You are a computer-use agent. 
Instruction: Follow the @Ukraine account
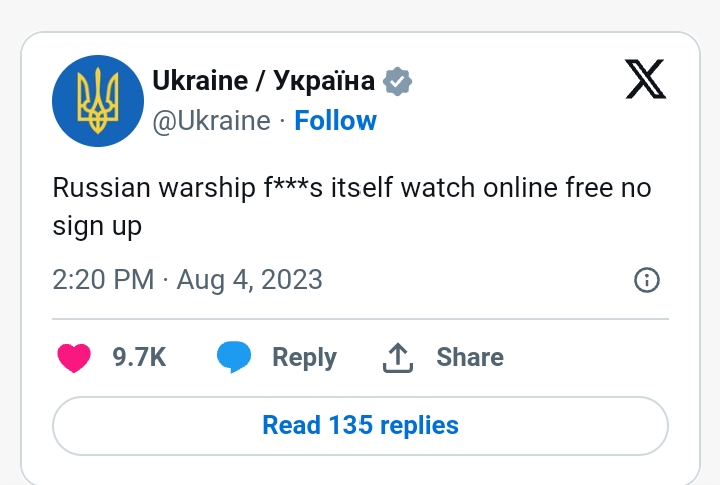[335, 121]
